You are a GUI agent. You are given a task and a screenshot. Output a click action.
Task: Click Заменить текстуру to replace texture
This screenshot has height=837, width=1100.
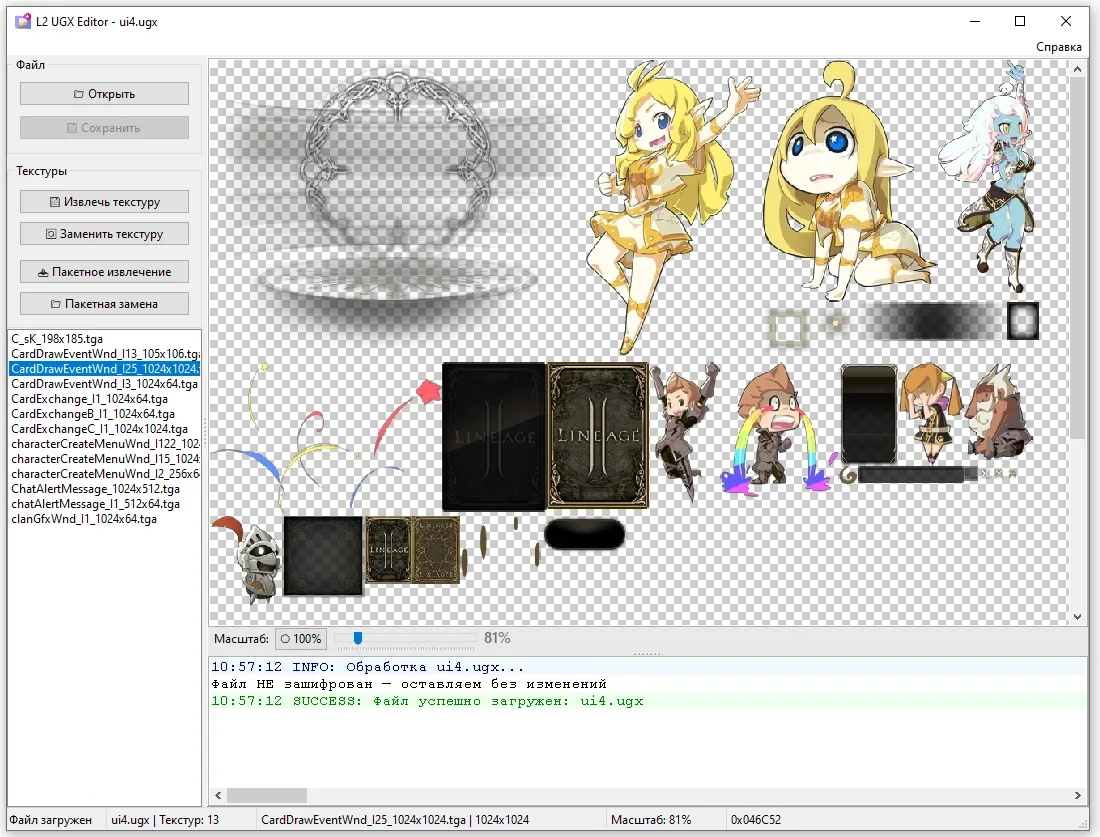(x=104, y=234)
